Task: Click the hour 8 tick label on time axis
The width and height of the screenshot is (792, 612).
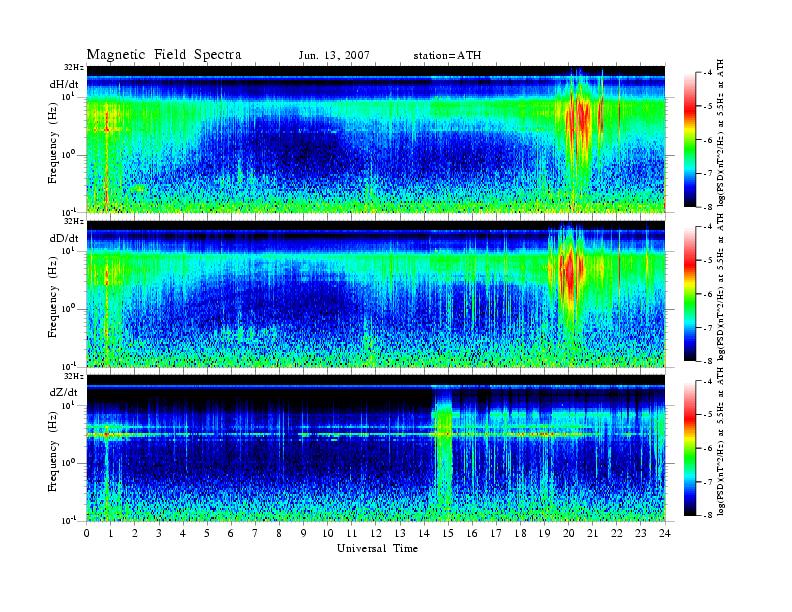Action: 279,533
